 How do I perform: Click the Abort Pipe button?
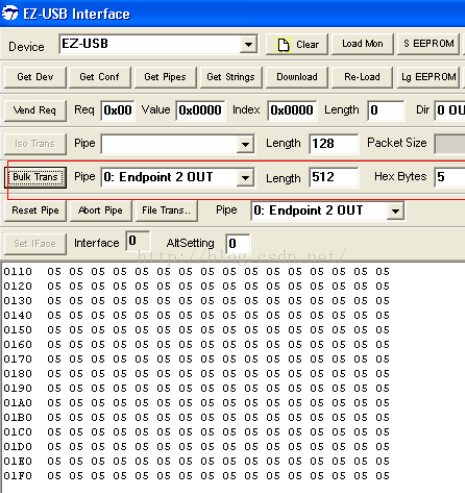coord(100,211)
